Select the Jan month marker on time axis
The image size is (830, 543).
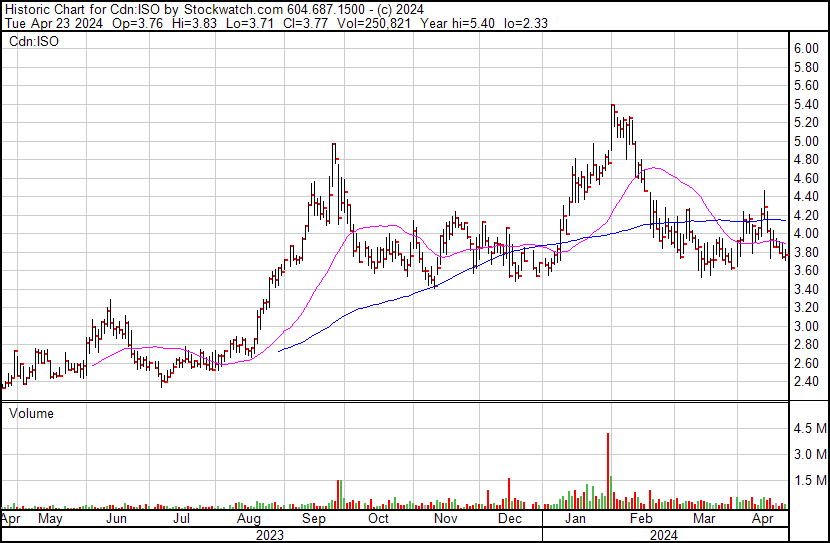pyautogui.click(x=574, y=520)
